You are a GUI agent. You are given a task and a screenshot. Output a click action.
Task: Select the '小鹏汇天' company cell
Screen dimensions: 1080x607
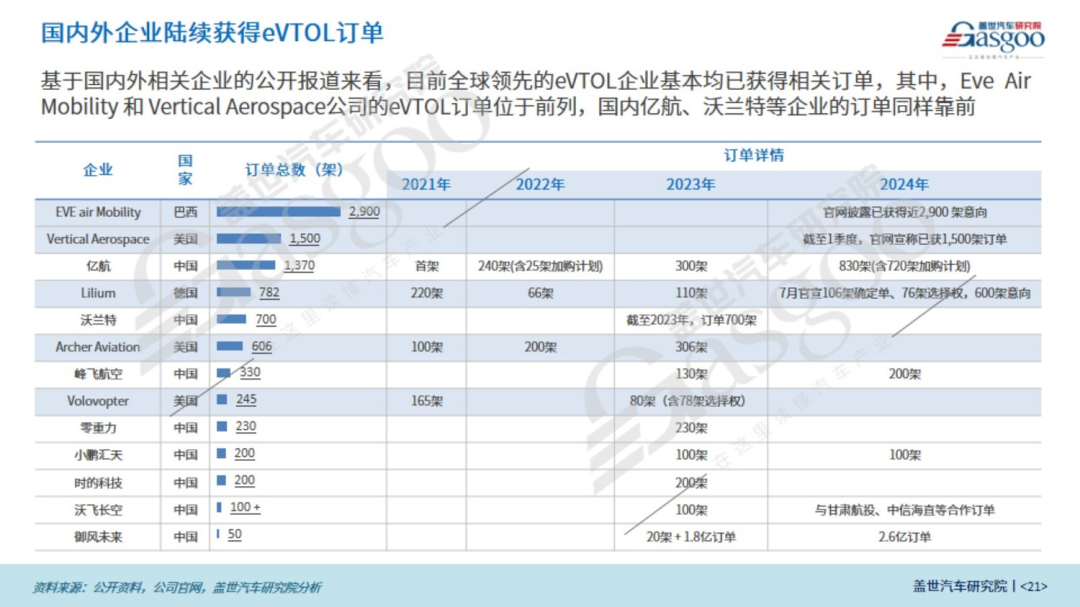click(98, 455)
